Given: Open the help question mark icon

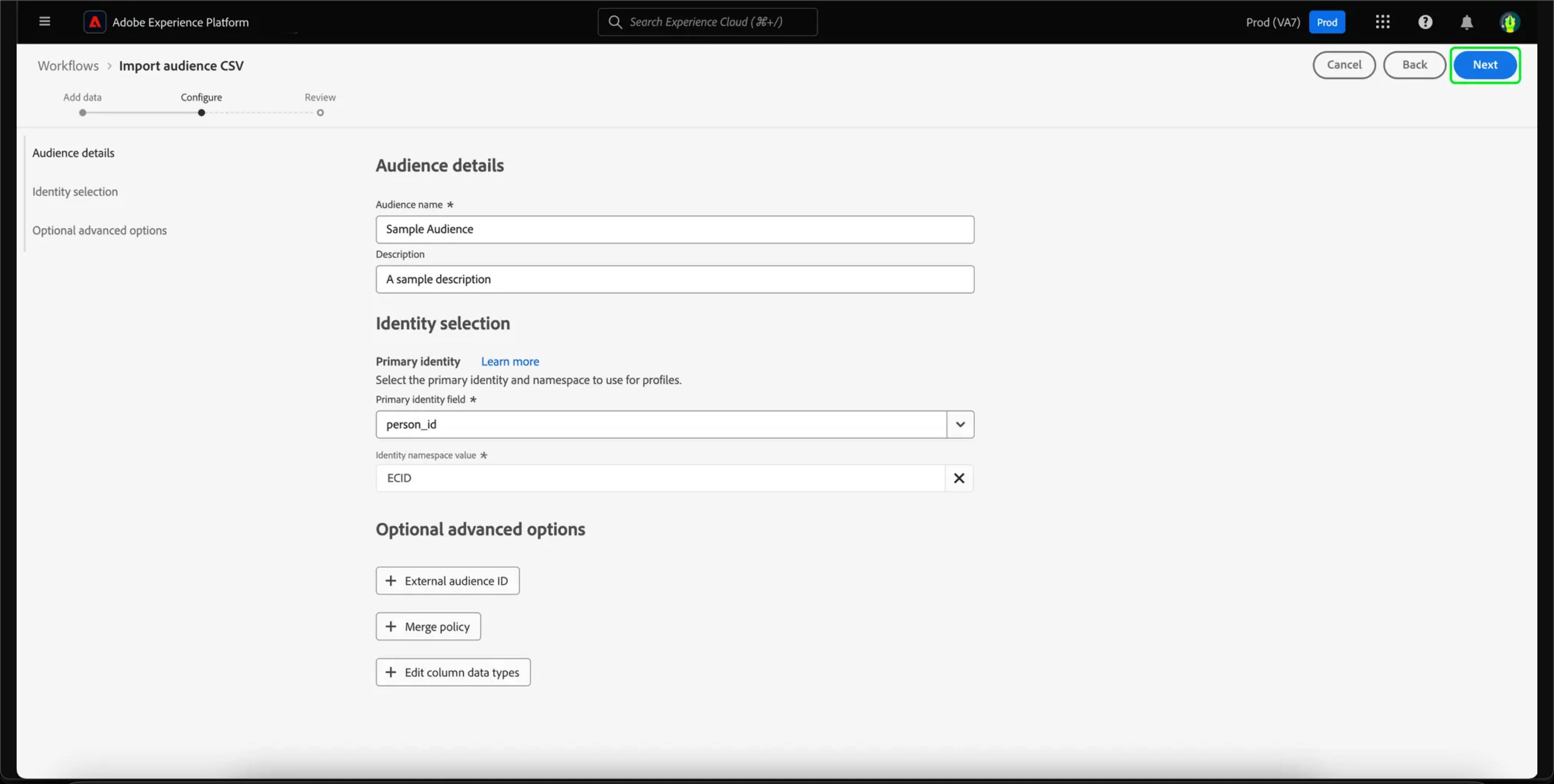Looking at the screenshot, I should point(1425,22).
